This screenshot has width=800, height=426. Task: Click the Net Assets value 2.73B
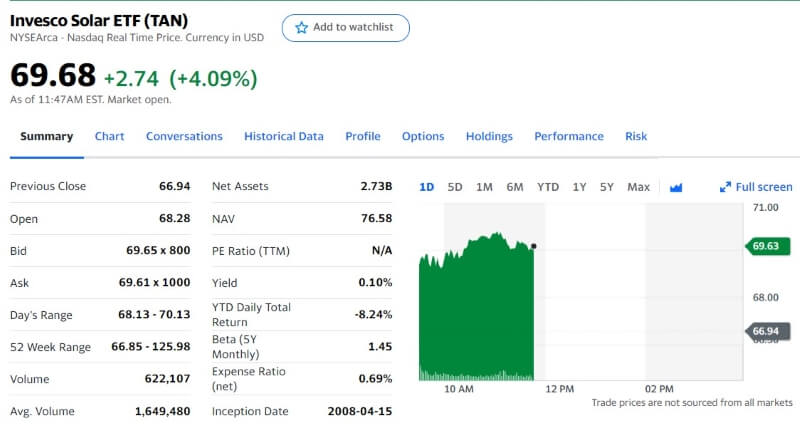click(377, 186)
